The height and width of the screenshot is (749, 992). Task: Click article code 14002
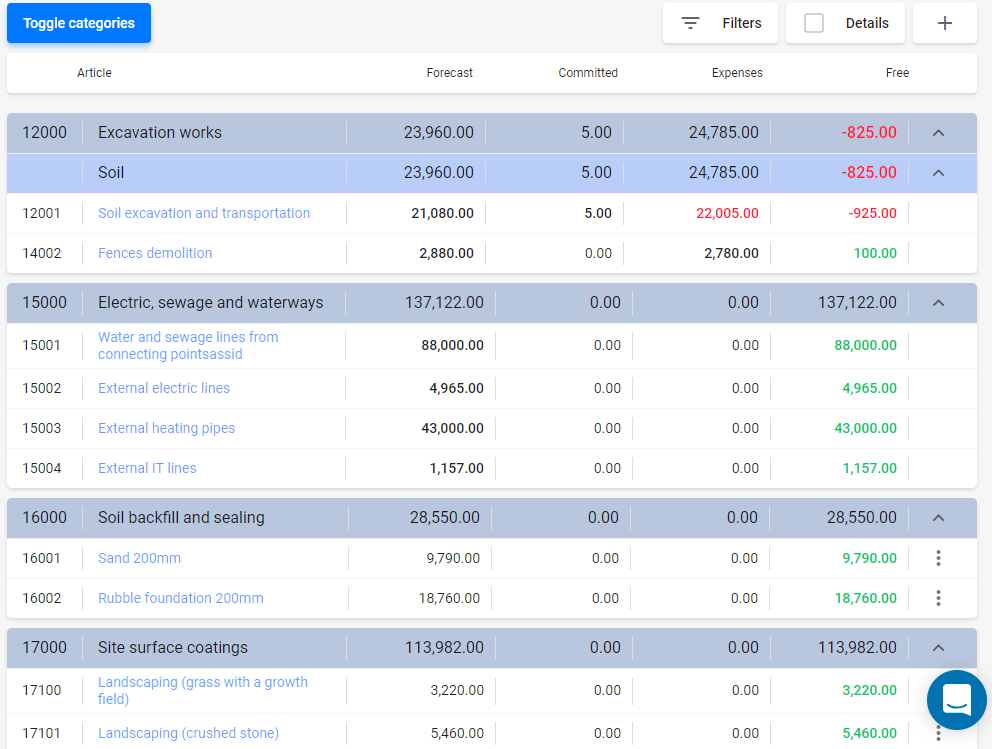point(42,253)
